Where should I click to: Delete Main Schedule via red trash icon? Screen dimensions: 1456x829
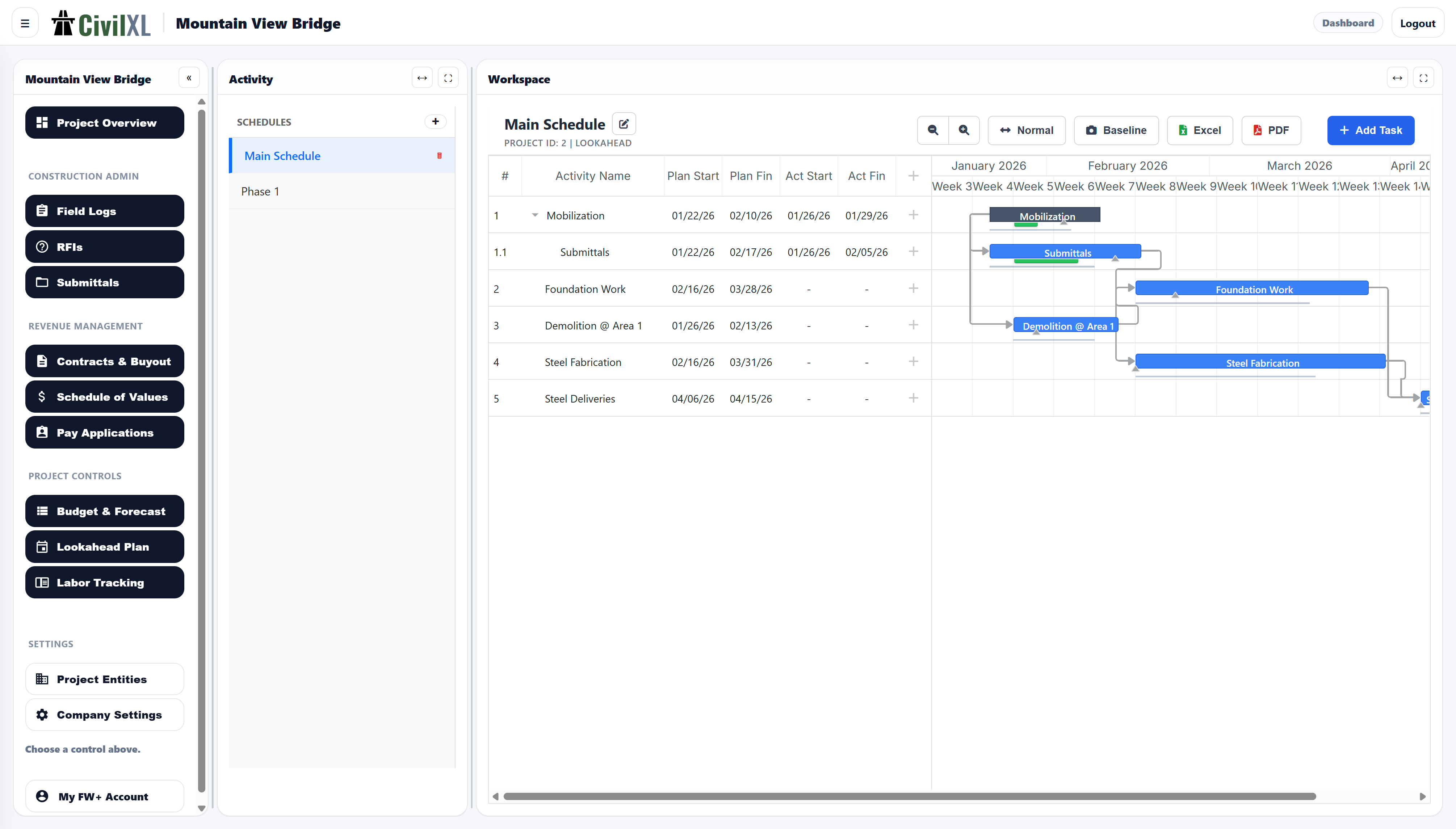(439, 156)
